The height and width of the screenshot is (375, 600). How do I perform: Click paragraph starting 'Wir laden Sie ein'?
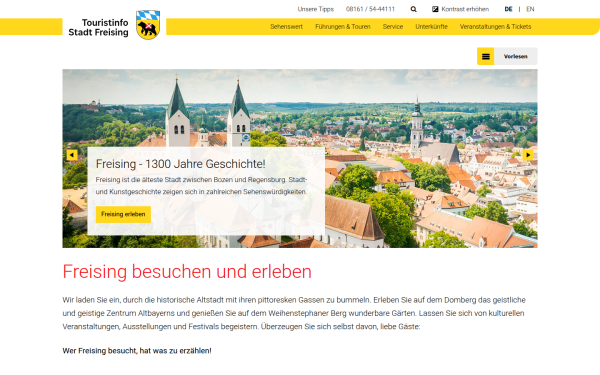294,313
